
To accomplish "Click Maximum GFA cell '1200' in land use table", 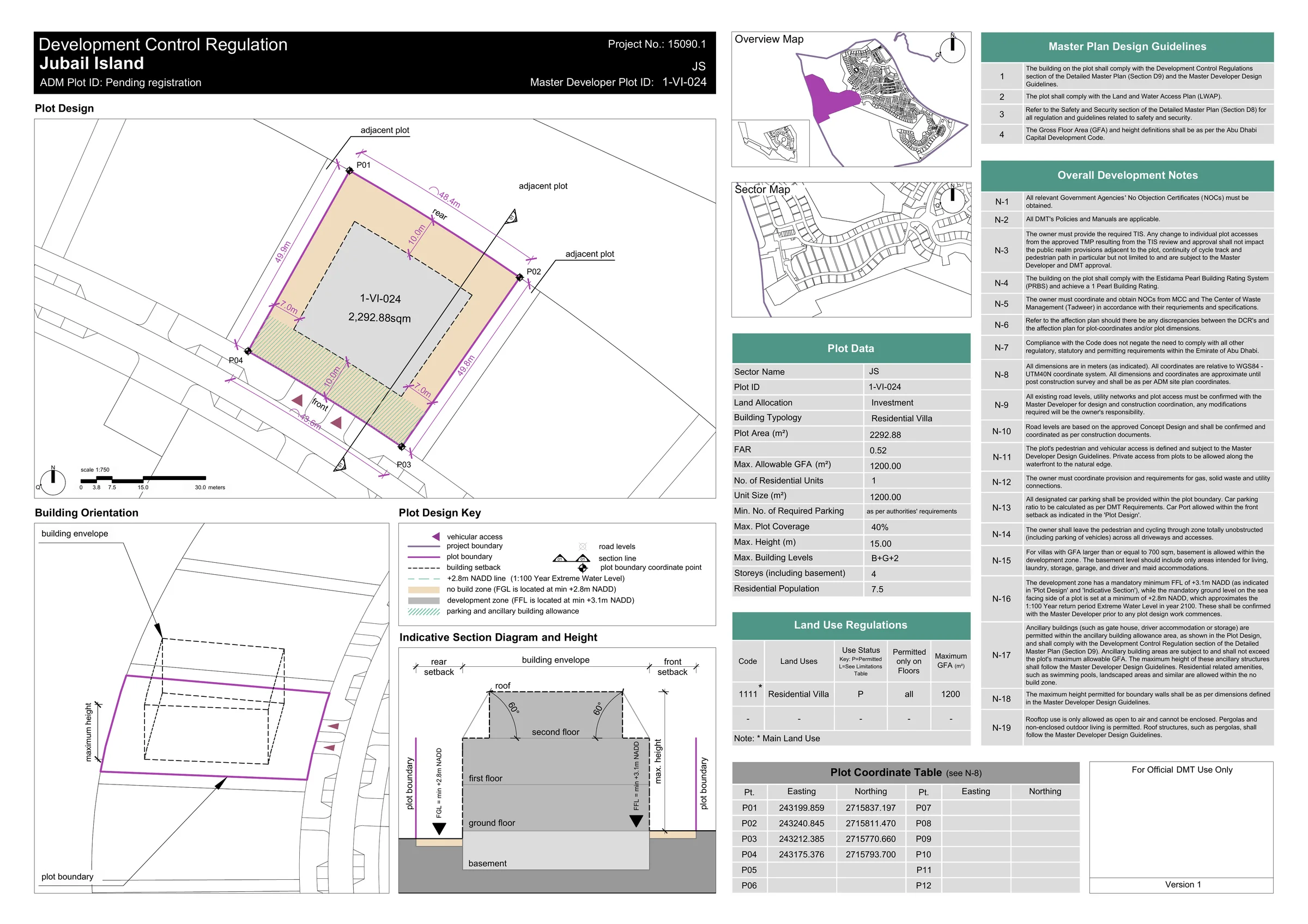I will click(950, 694).
